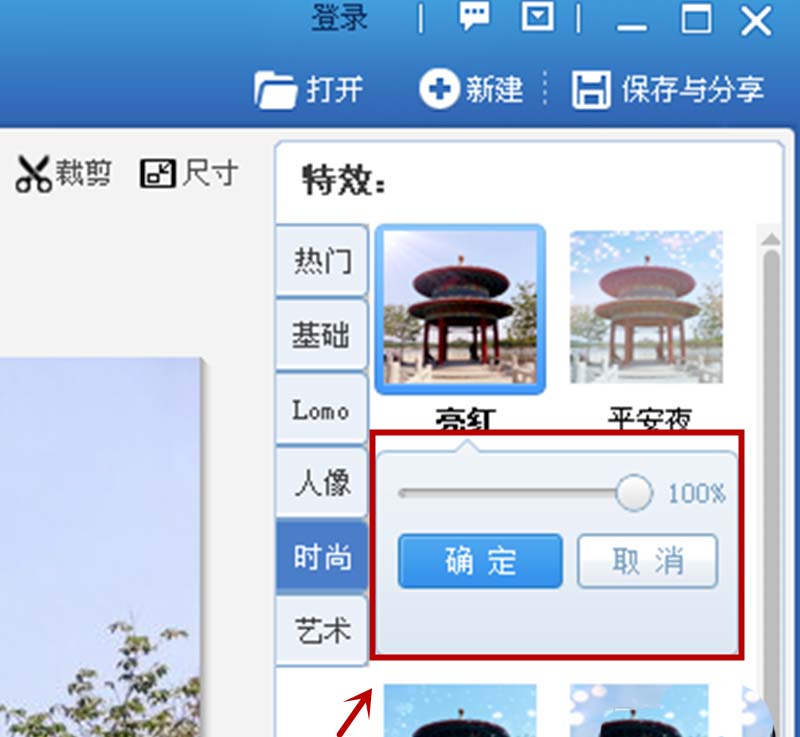Click the effect intensity slider knob

634,492
